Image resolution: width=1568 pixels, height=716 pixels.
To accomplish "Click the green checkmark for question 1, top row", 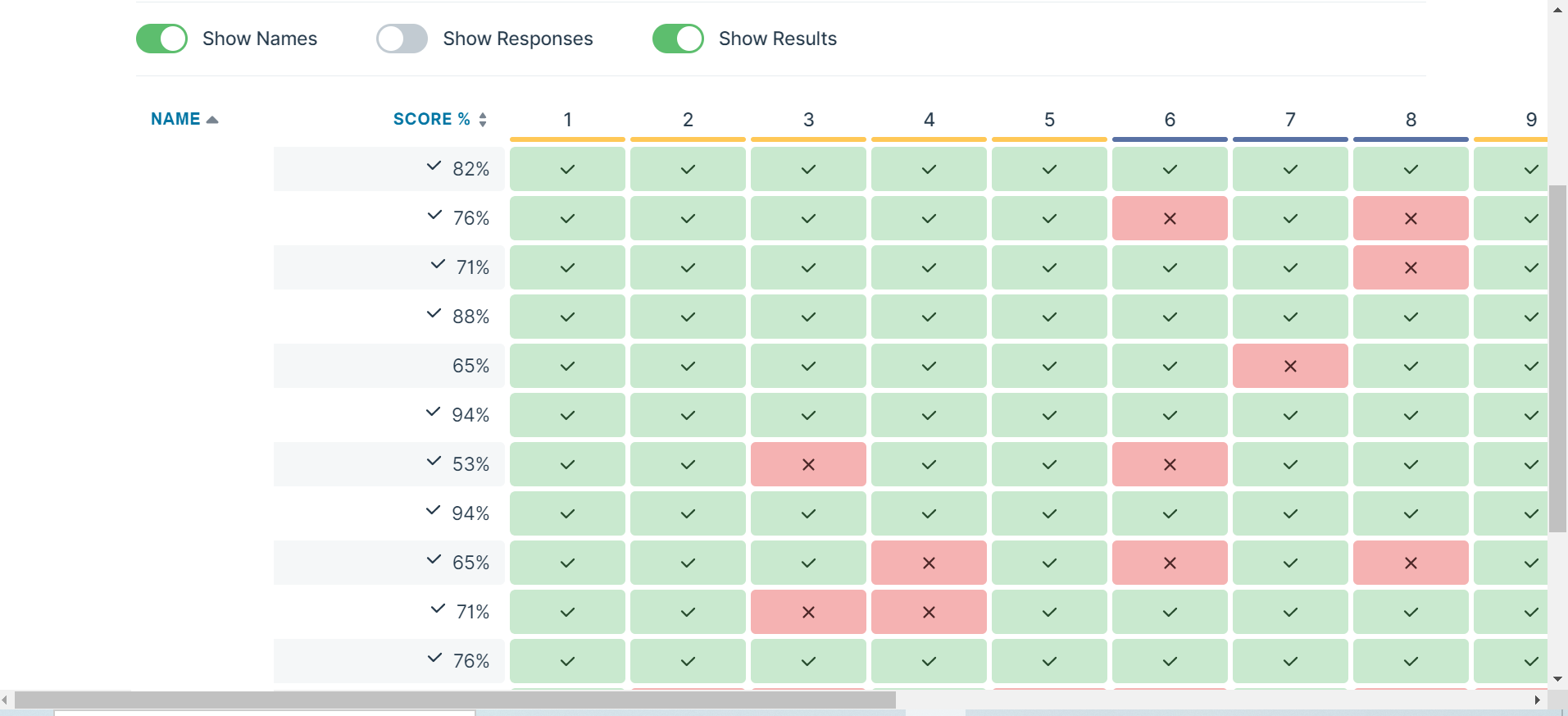I will [x=566, y=169].
